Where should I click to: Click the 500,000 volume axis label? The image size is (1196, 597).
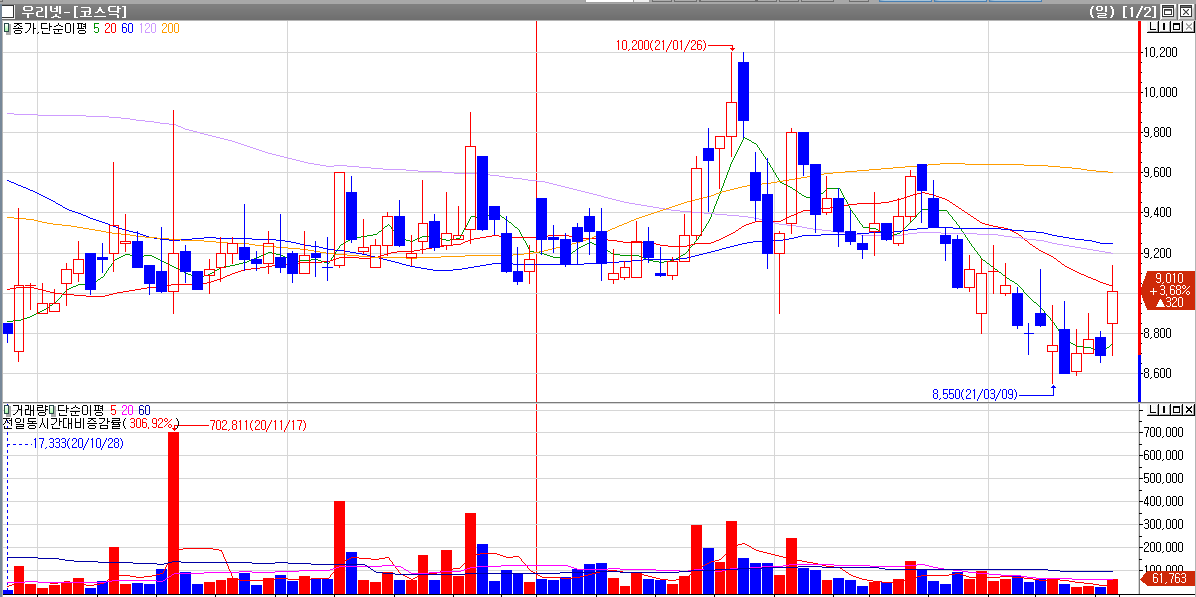[x=1165, y=478]
